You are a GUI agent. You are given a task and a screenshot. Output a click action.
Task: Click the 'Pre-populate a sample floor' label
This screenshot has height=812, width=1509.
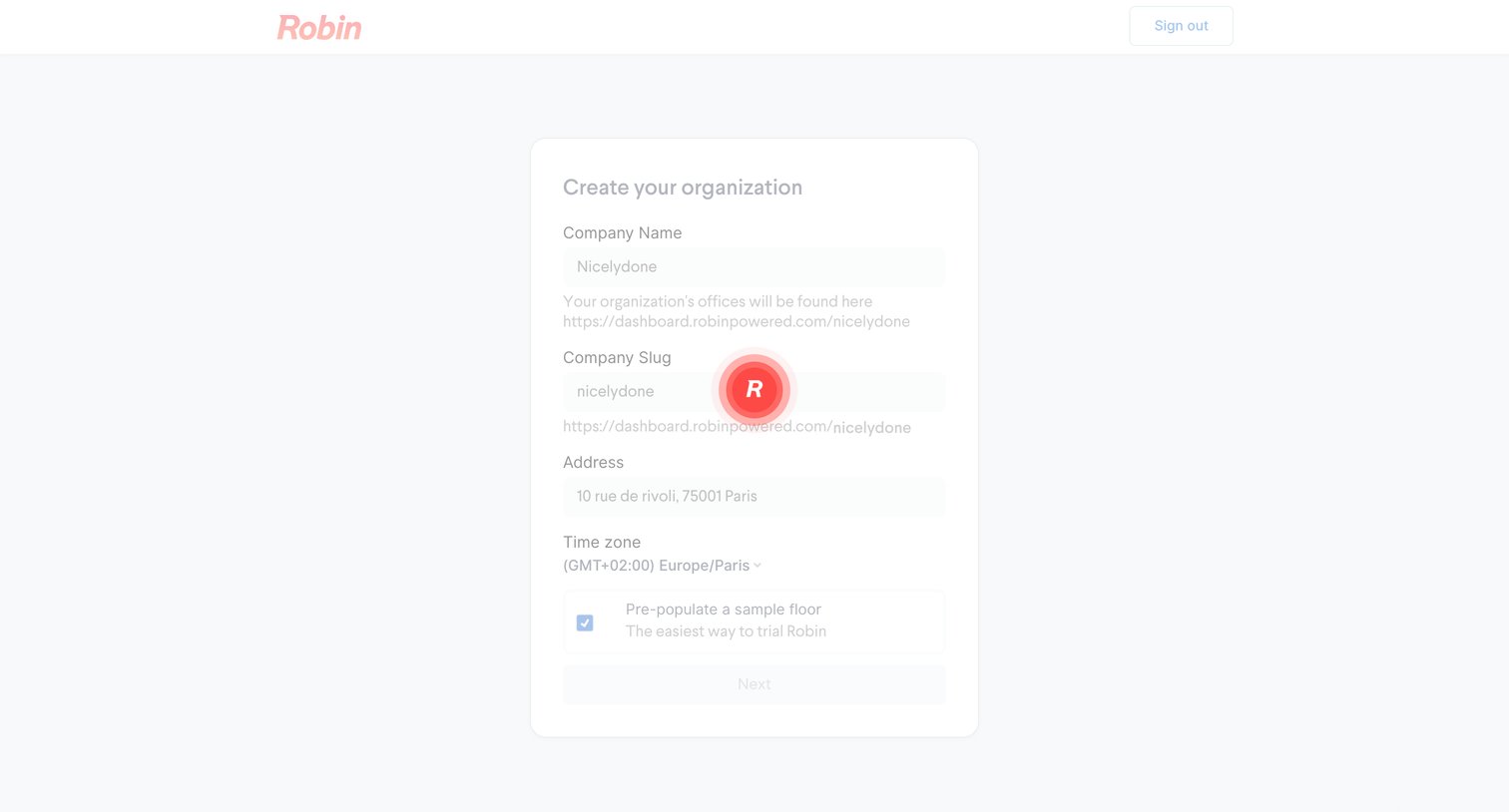coord(724,609)
